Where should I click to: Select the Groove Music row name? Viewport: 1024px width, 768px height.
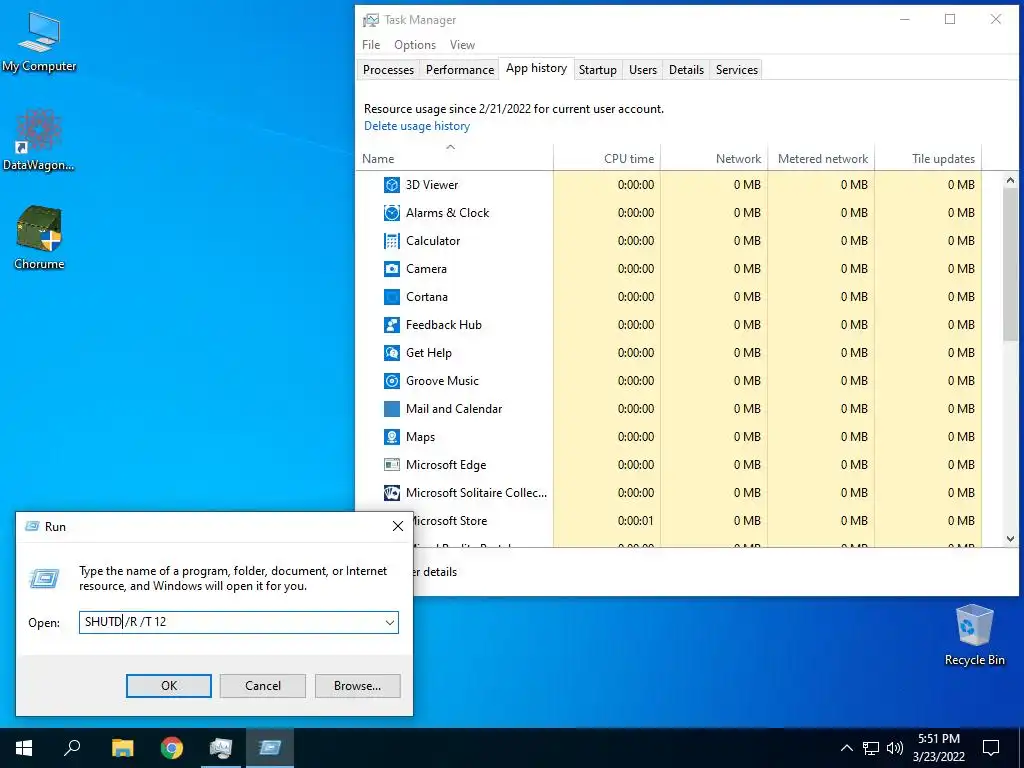click(442, 381)
